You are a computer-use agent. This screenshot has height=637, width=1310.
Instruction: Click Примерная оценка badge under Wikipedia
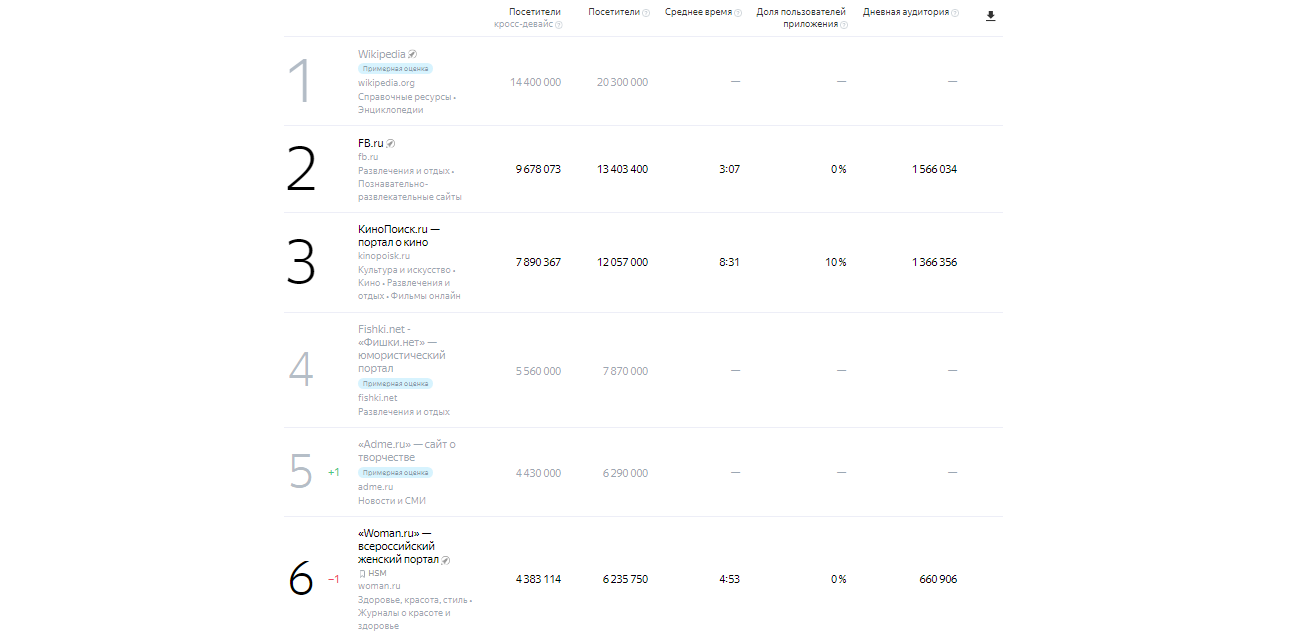(x=396, y=69)
